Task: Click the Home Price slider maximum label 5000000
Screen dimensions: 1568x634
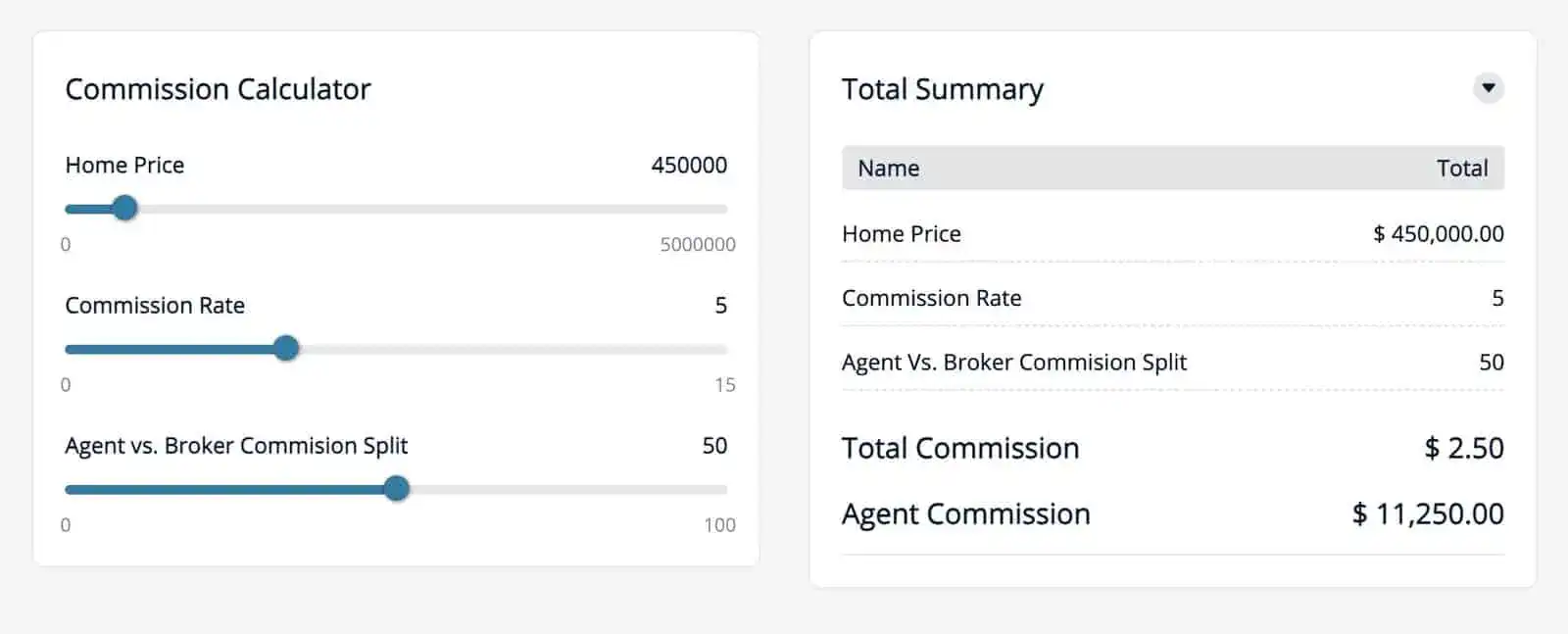Action: [697, 244]
